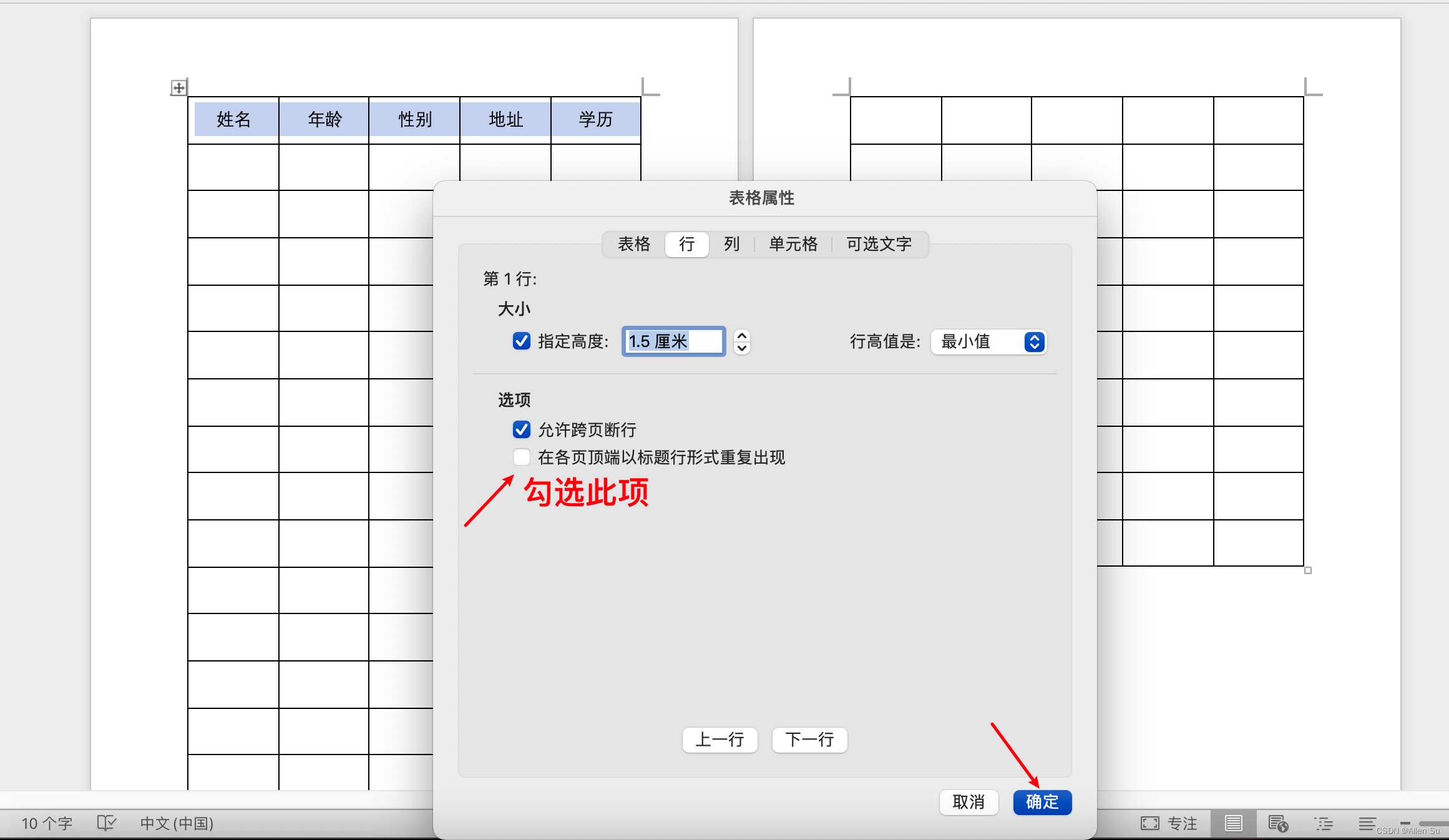
Task: Click the 下一行 button
Action: (809, 740)
